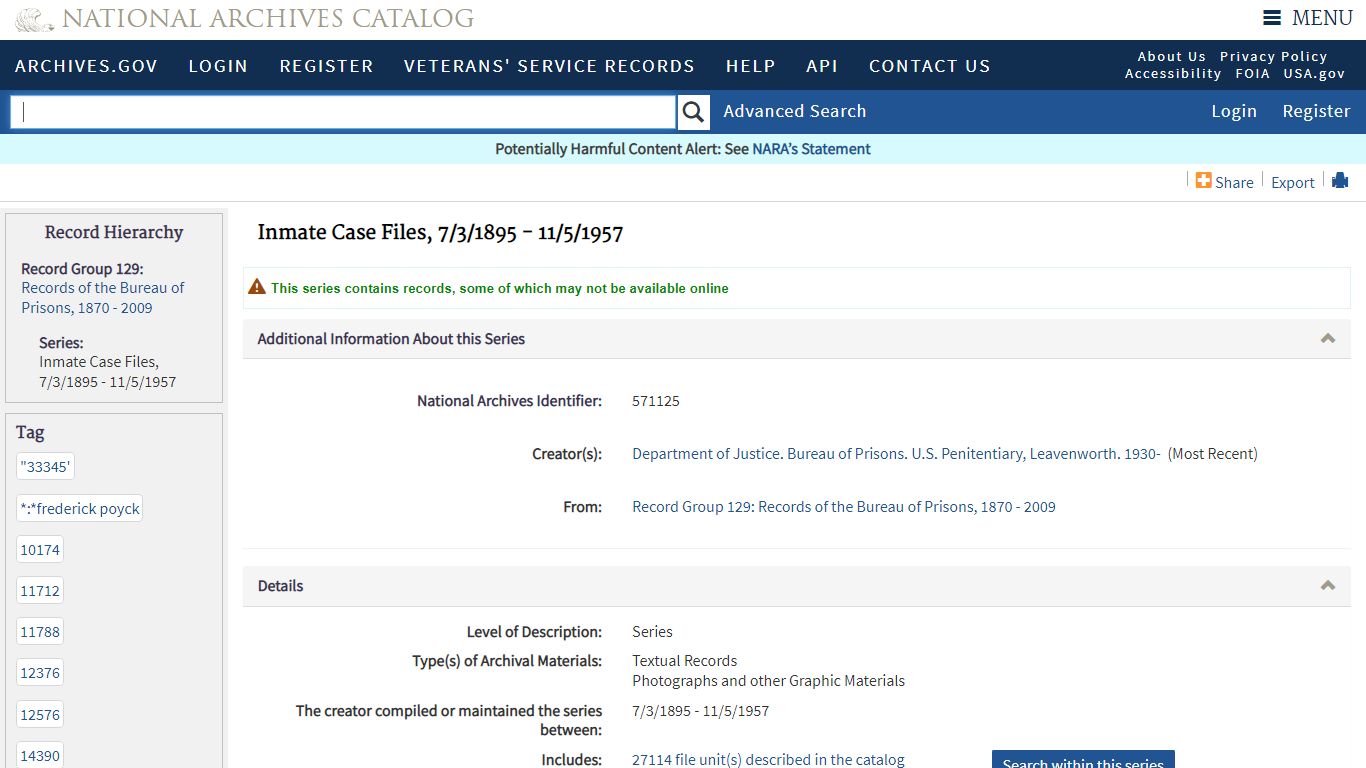Open FOIA link
The image size is (1366, 768).
click(x=1252, y=74)
